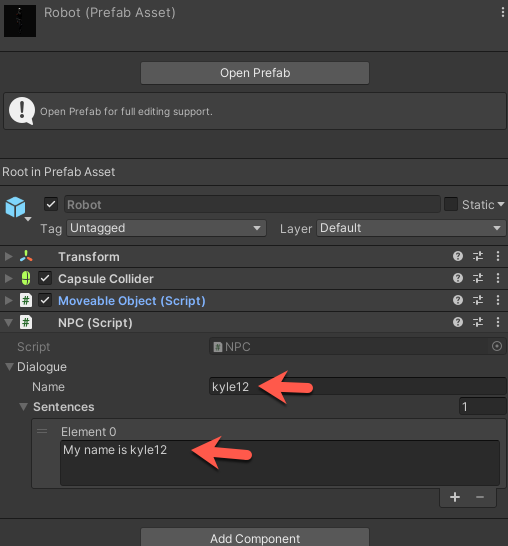The height and width of the screenshot is (546, 508).
Task: Disable the Capsule Collider checkbox
Action: 45,278
